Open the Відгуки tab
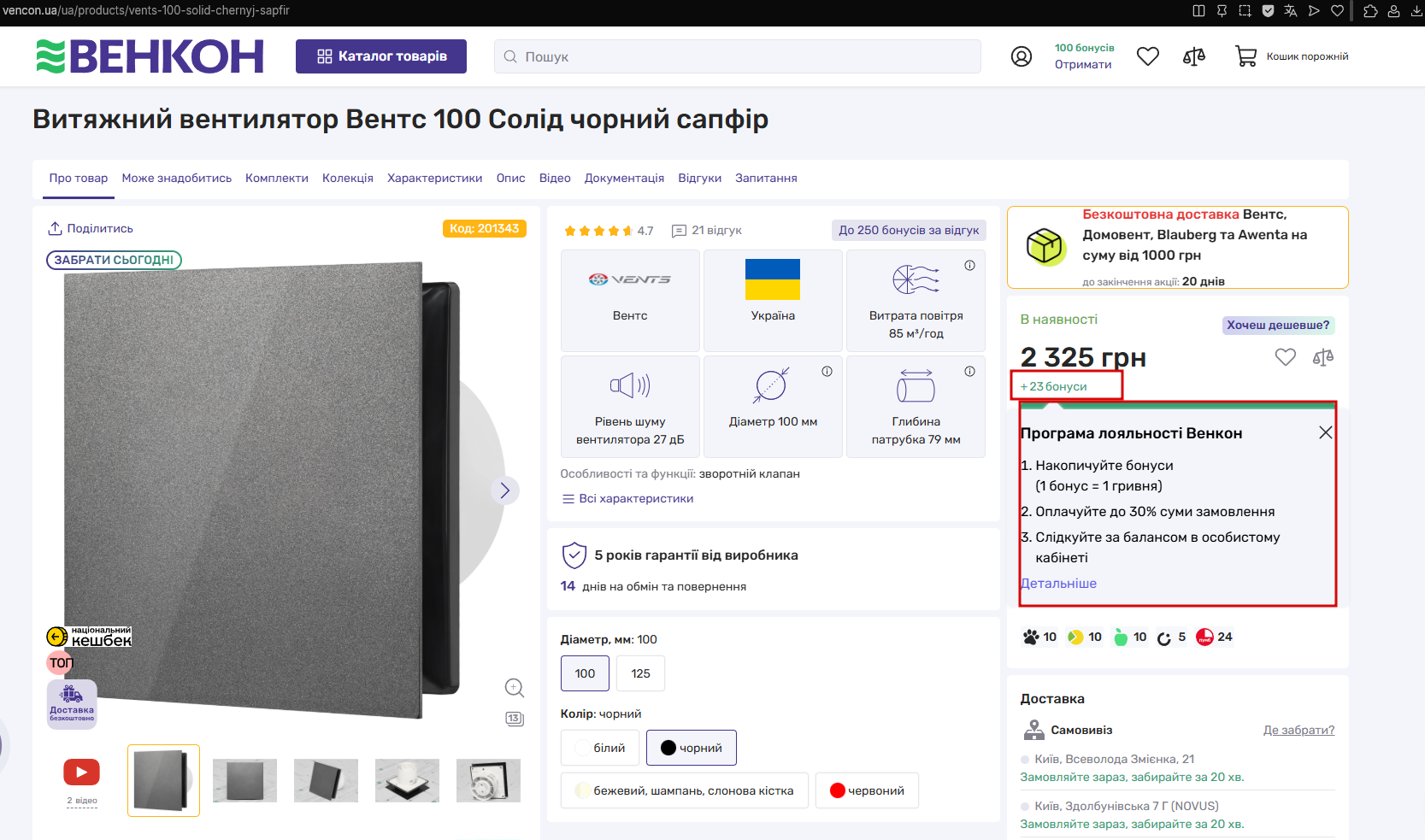 (700, 179)
